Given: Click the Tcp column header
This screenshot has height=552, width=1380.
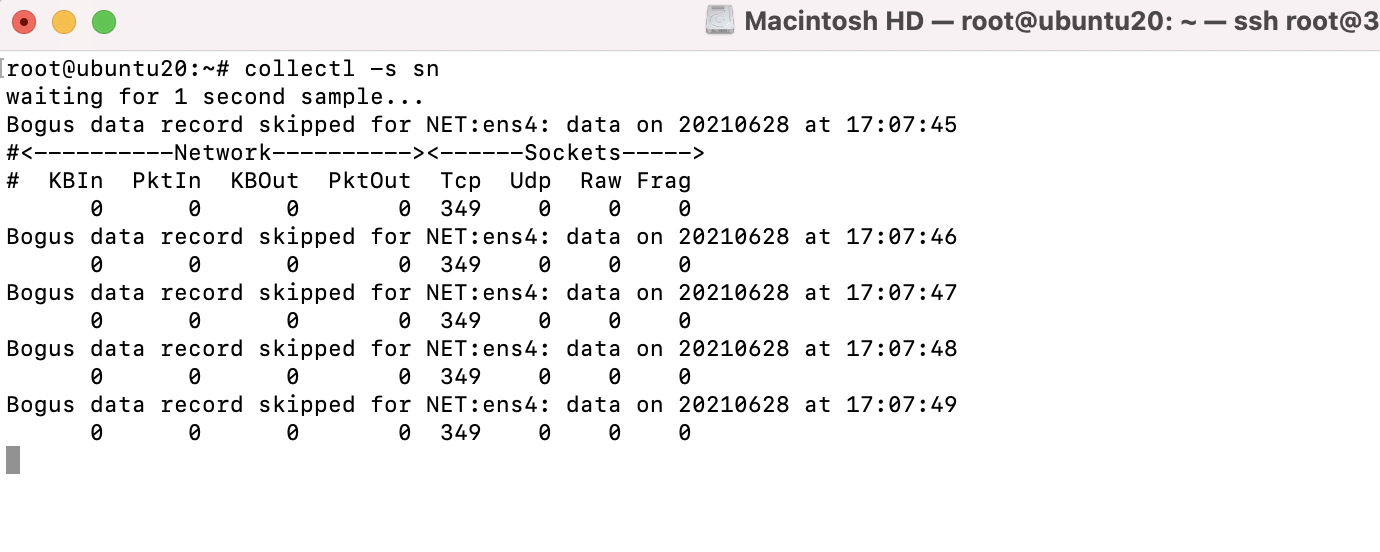Looking at the screenshot, I should click(461, 181).
